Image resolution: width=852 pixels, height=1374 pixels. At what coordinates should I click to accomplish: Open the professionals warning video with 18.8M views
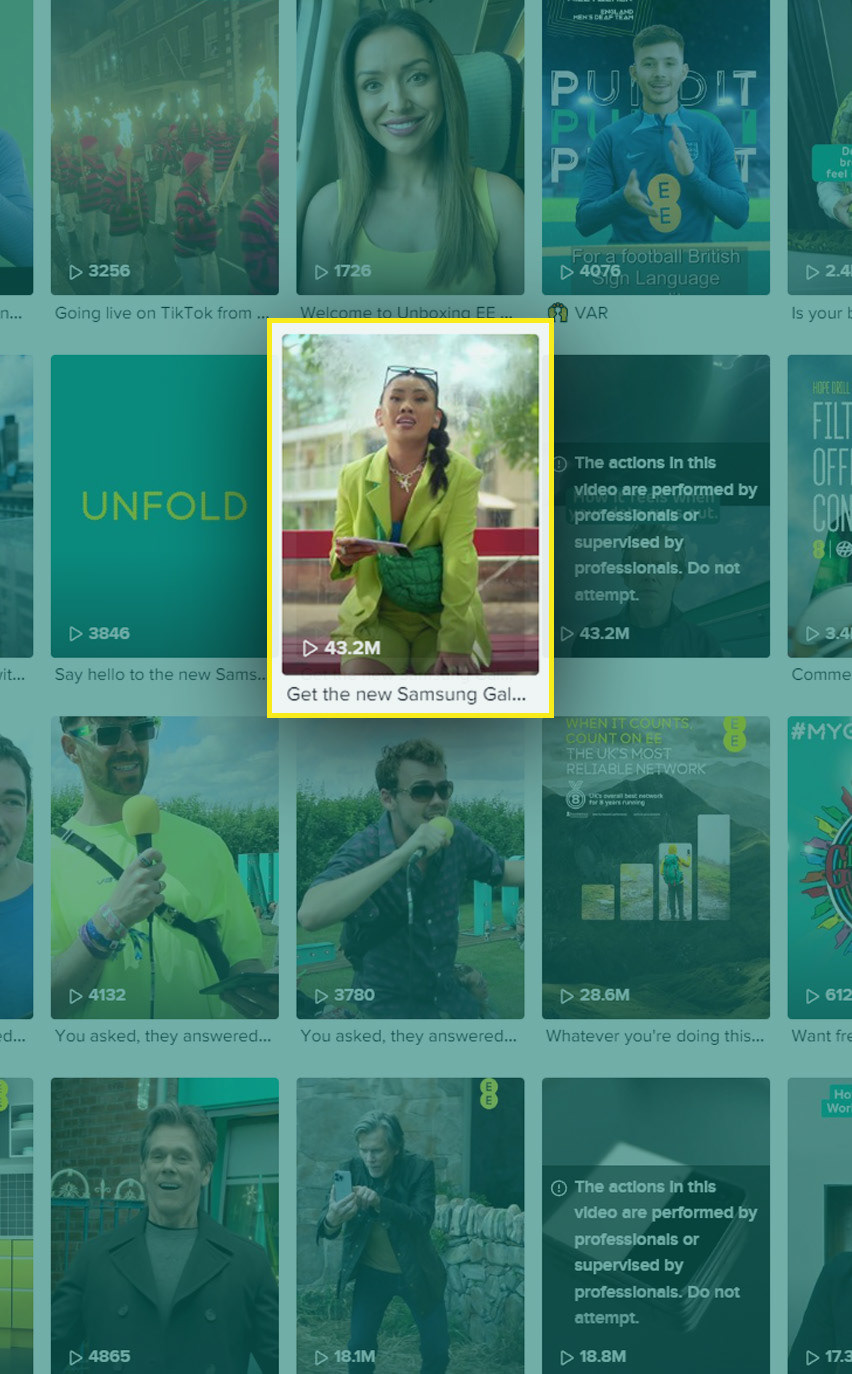(656, 1225)
